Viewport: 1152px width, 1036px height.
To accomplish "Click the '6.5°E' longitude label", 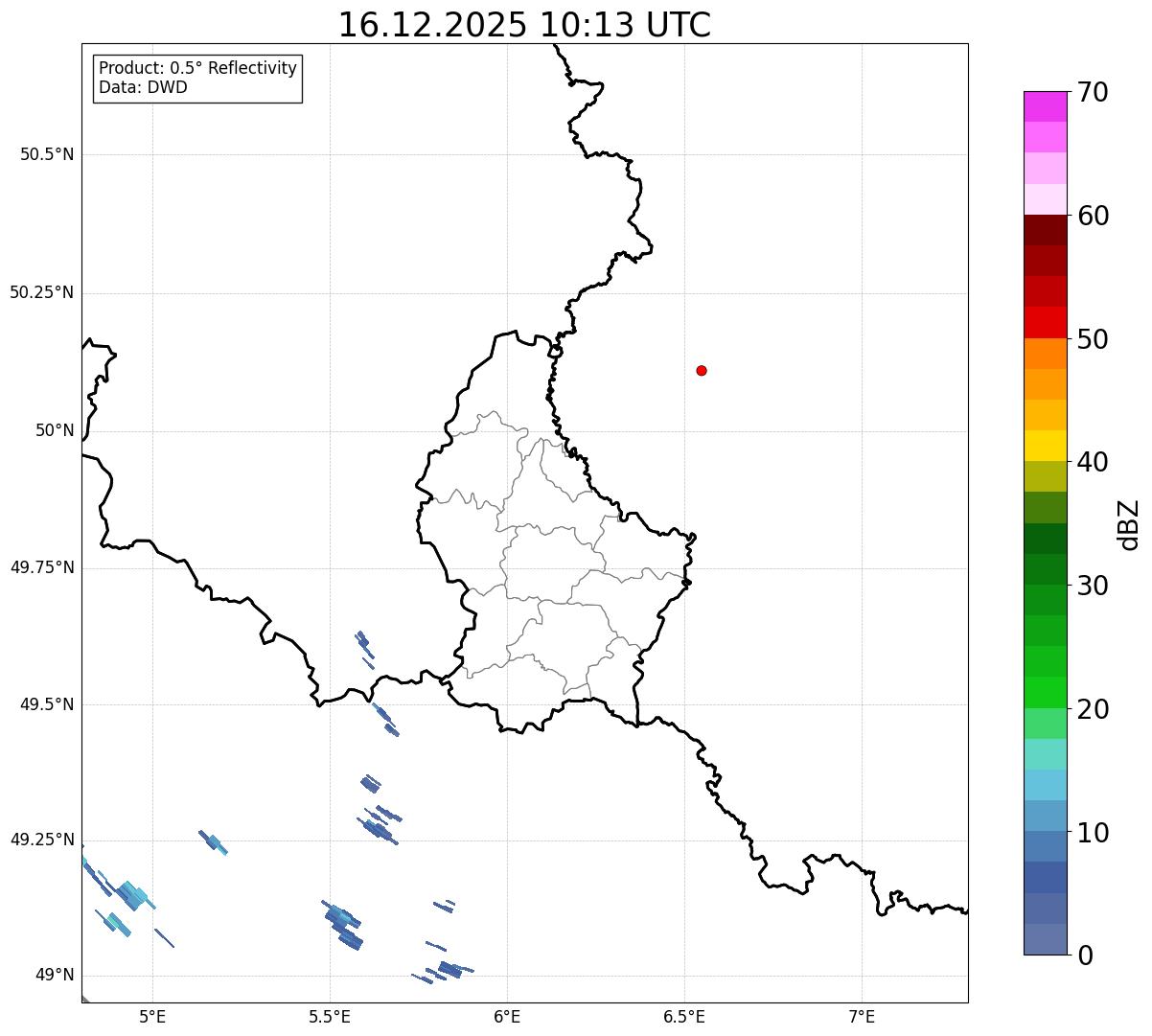I will point(684,1017).
